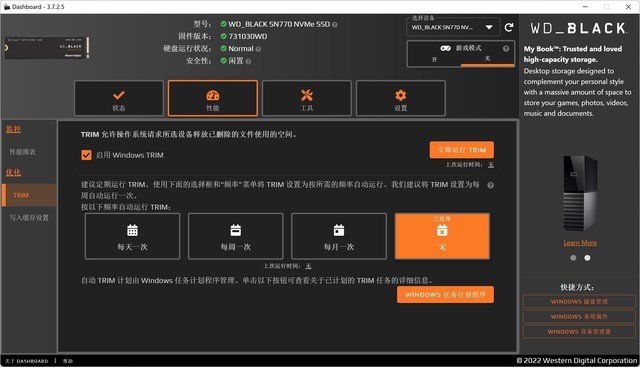Click the Normal drive health info icon
The width and height of the screenshot is (640, 367).
(x=258, y=49)
